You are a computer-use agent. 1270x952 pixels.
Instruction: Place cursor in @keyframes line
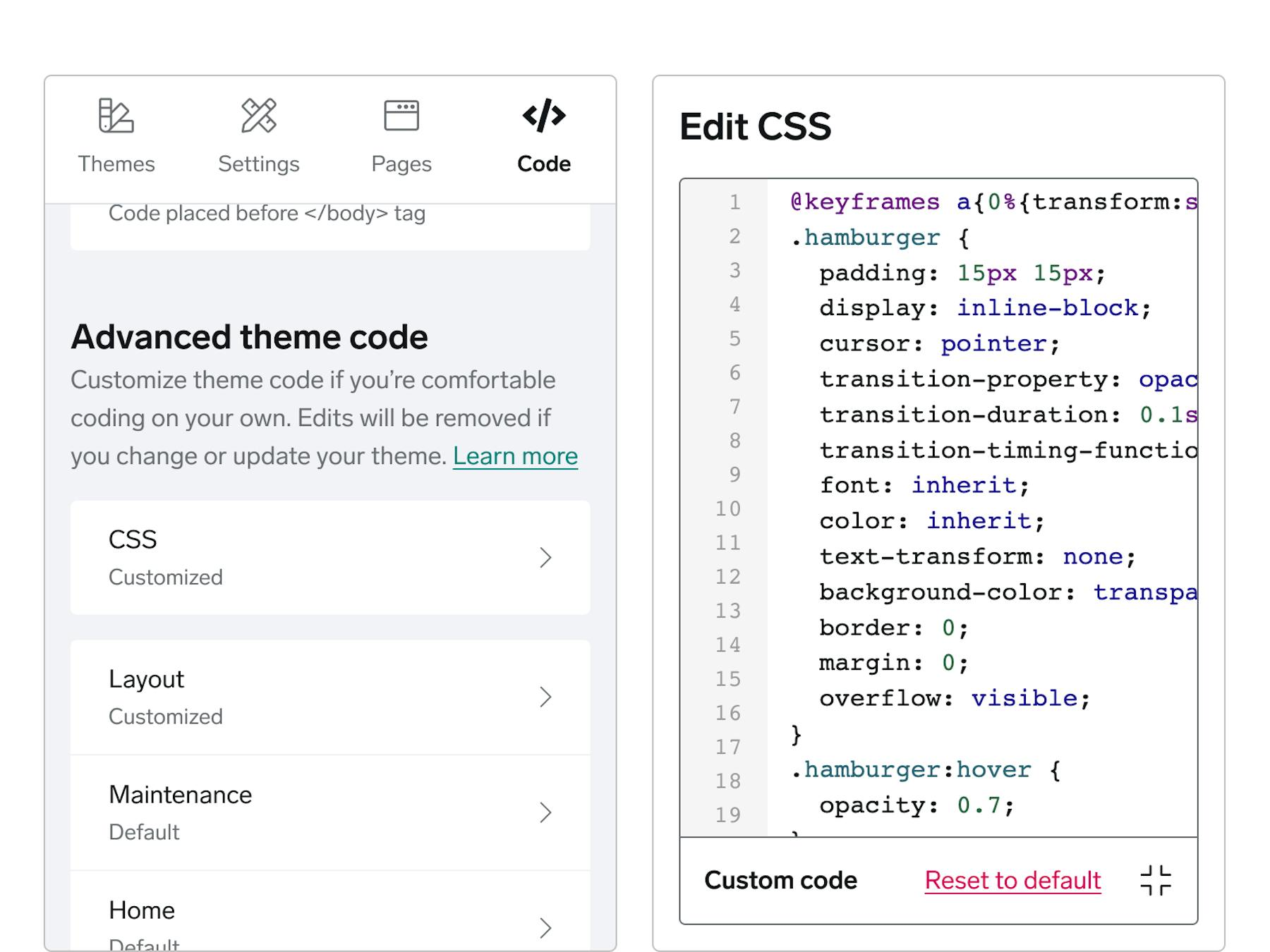tap(993, 202)
